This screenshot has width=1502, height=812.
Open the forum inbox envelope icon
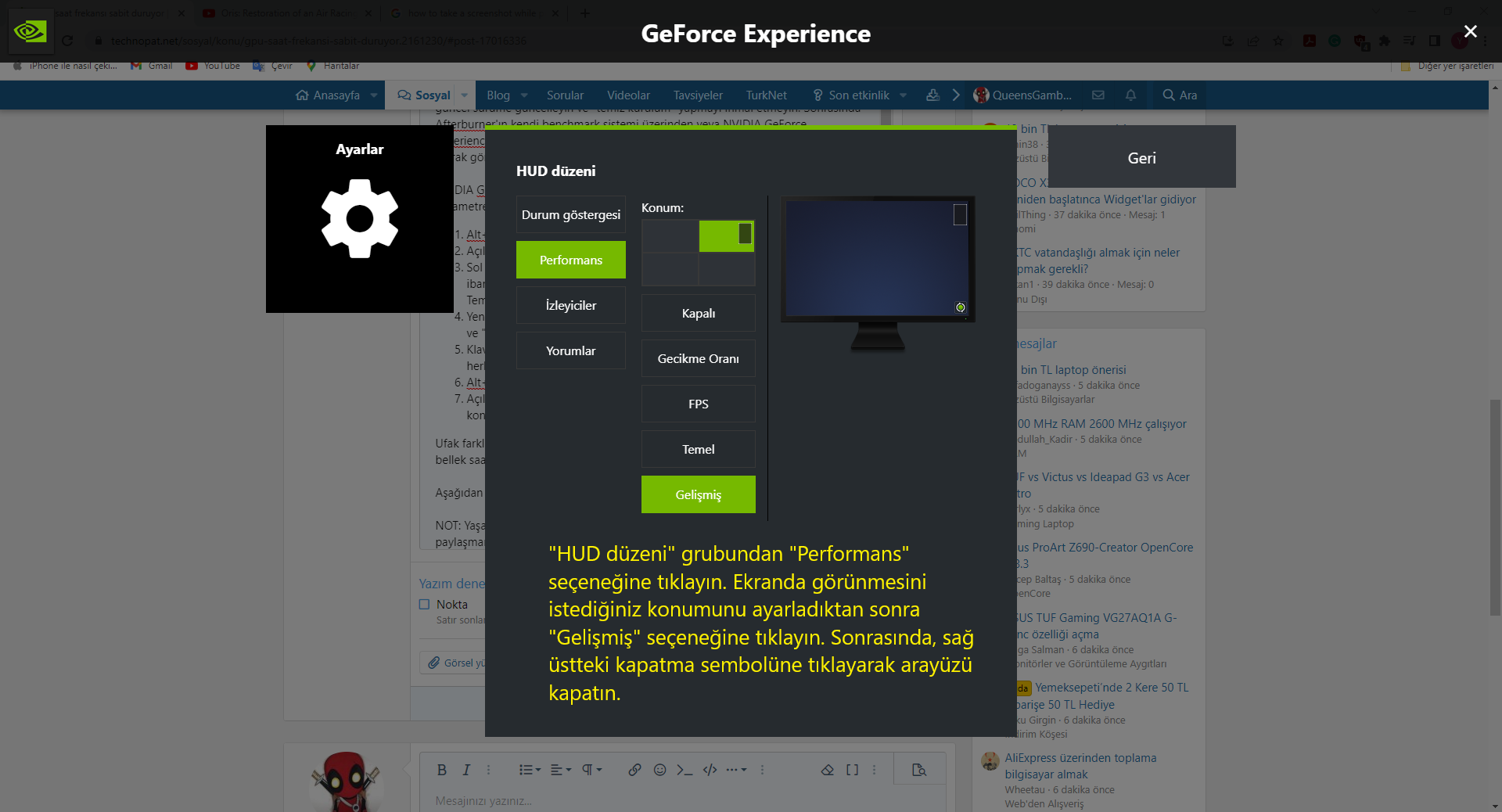[x=1098, y=95]
